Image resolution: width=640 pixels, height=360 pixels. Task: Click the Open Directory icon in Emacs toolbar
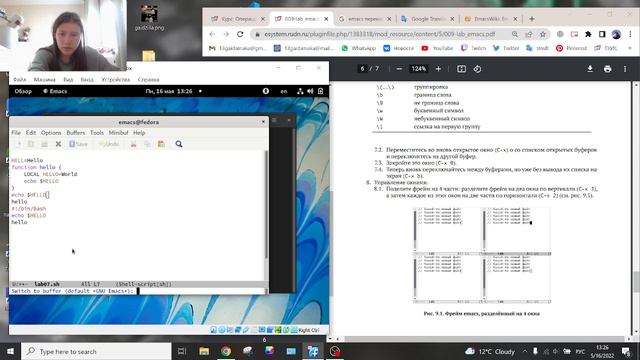(44, 144)
